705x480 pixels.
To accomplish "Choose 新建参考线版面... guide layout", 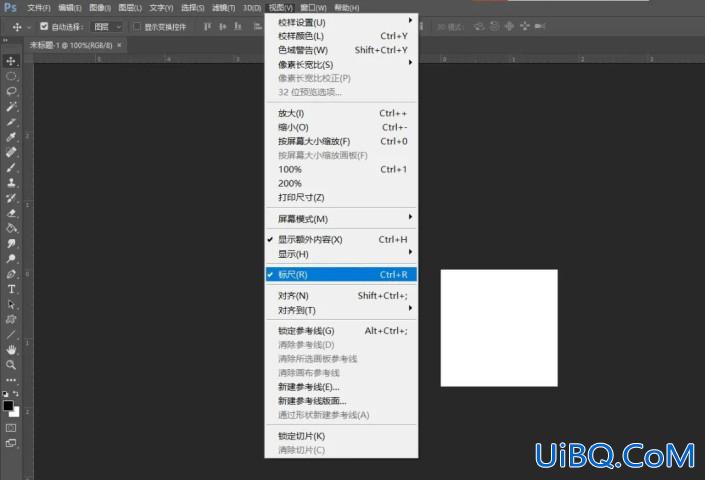I will pos(341,401).
